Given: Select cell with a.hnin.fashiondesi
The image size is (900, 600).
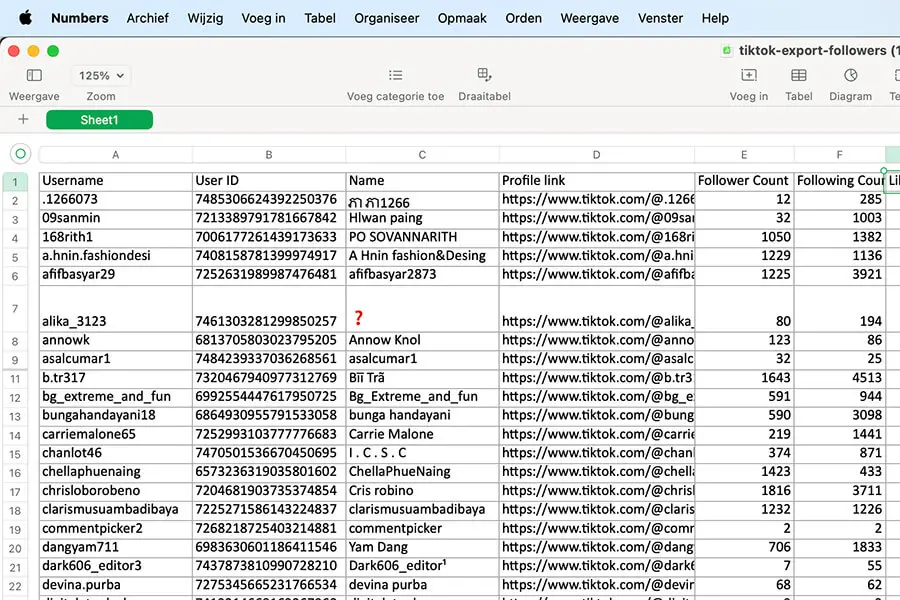Looking at the screenshot, I should click(x=115, y=256).
